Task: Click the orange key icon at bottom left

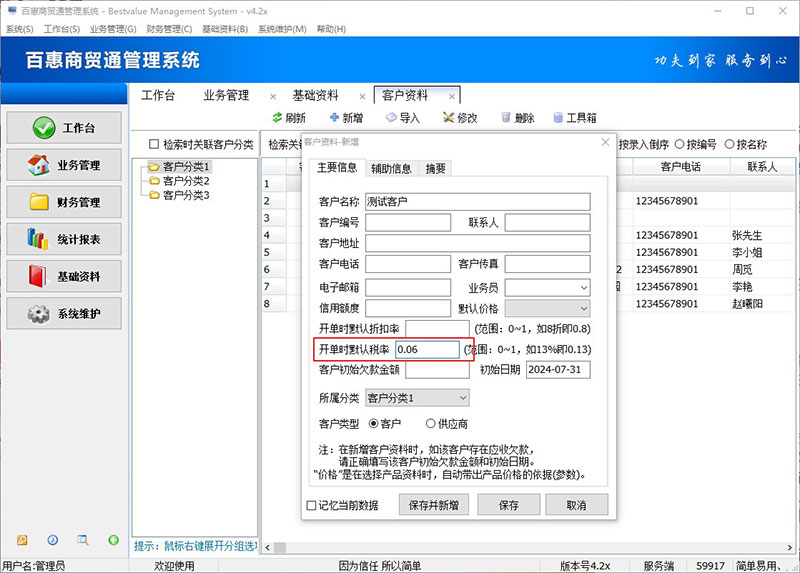Action: point(22,540)
